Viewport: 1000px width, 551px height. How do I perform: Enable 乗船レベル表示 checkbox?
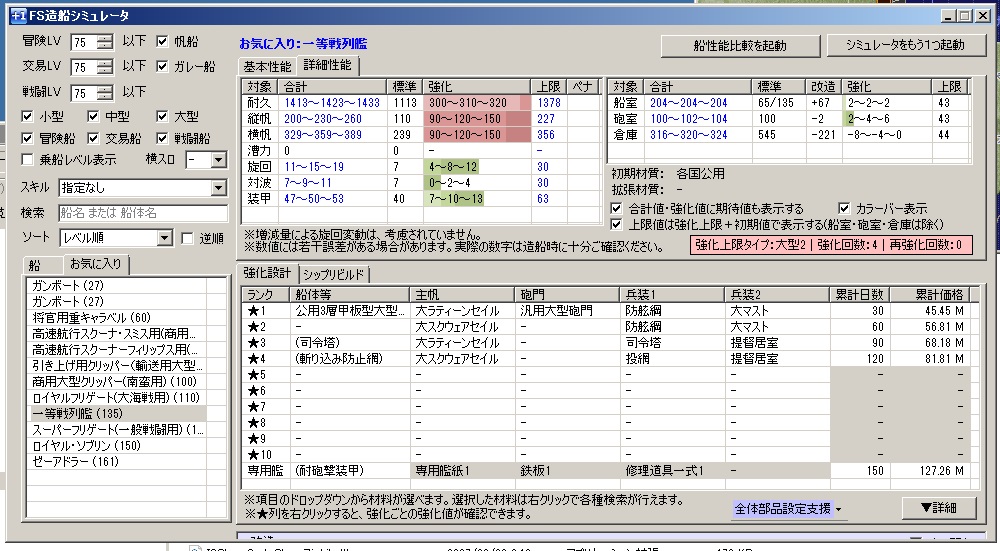[27, 159]
